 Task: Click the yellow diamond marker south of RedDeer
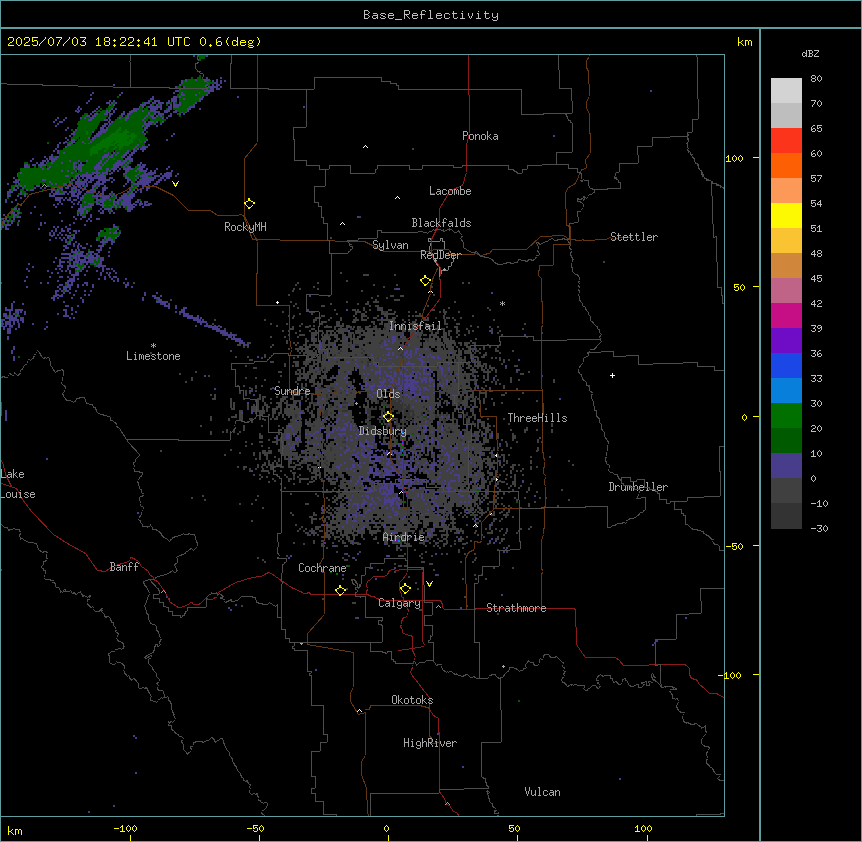click(425, 281)
